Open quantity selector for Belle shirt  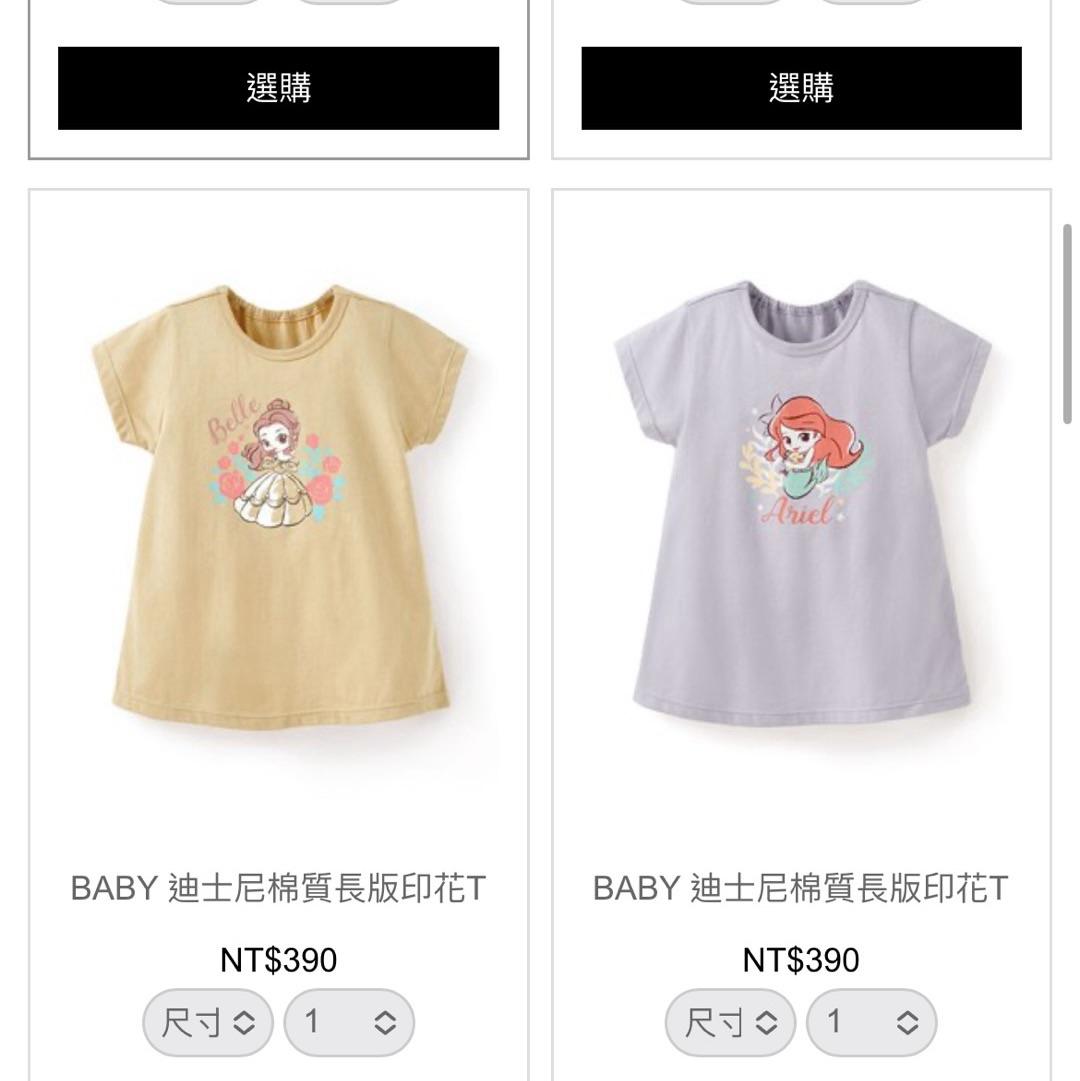pyautogui.click(x=349, y=1022)
